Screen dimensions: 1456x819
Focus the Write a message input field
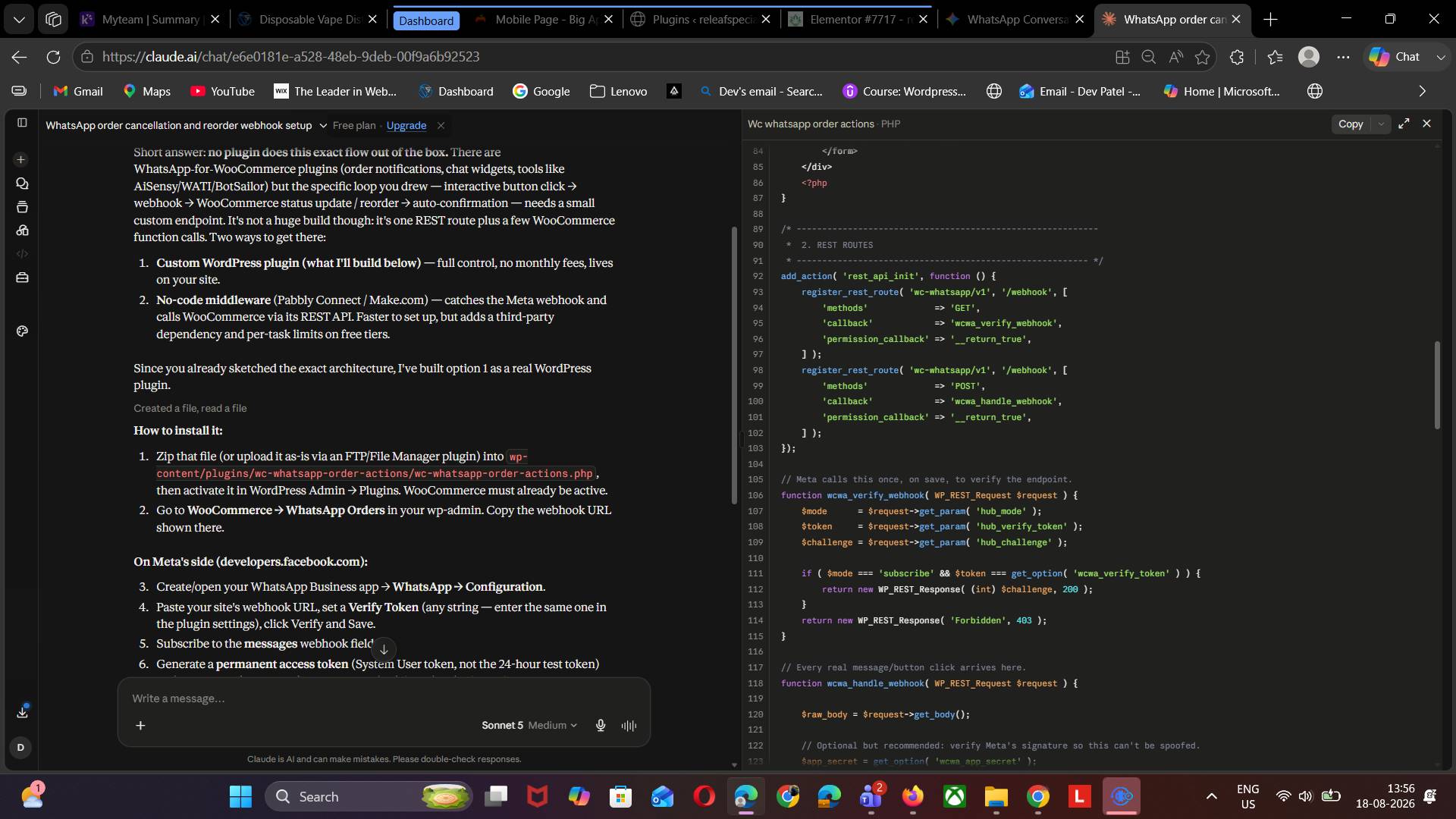(x=384, y=698)
